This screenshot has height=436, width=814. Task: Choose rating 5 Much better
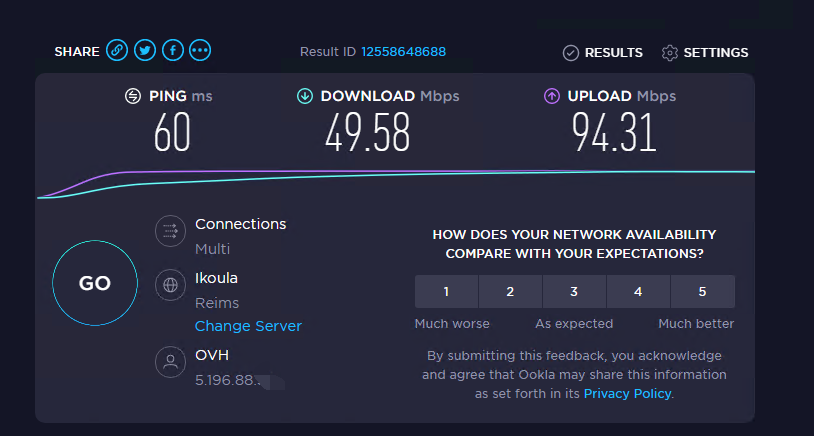(702, 292)
